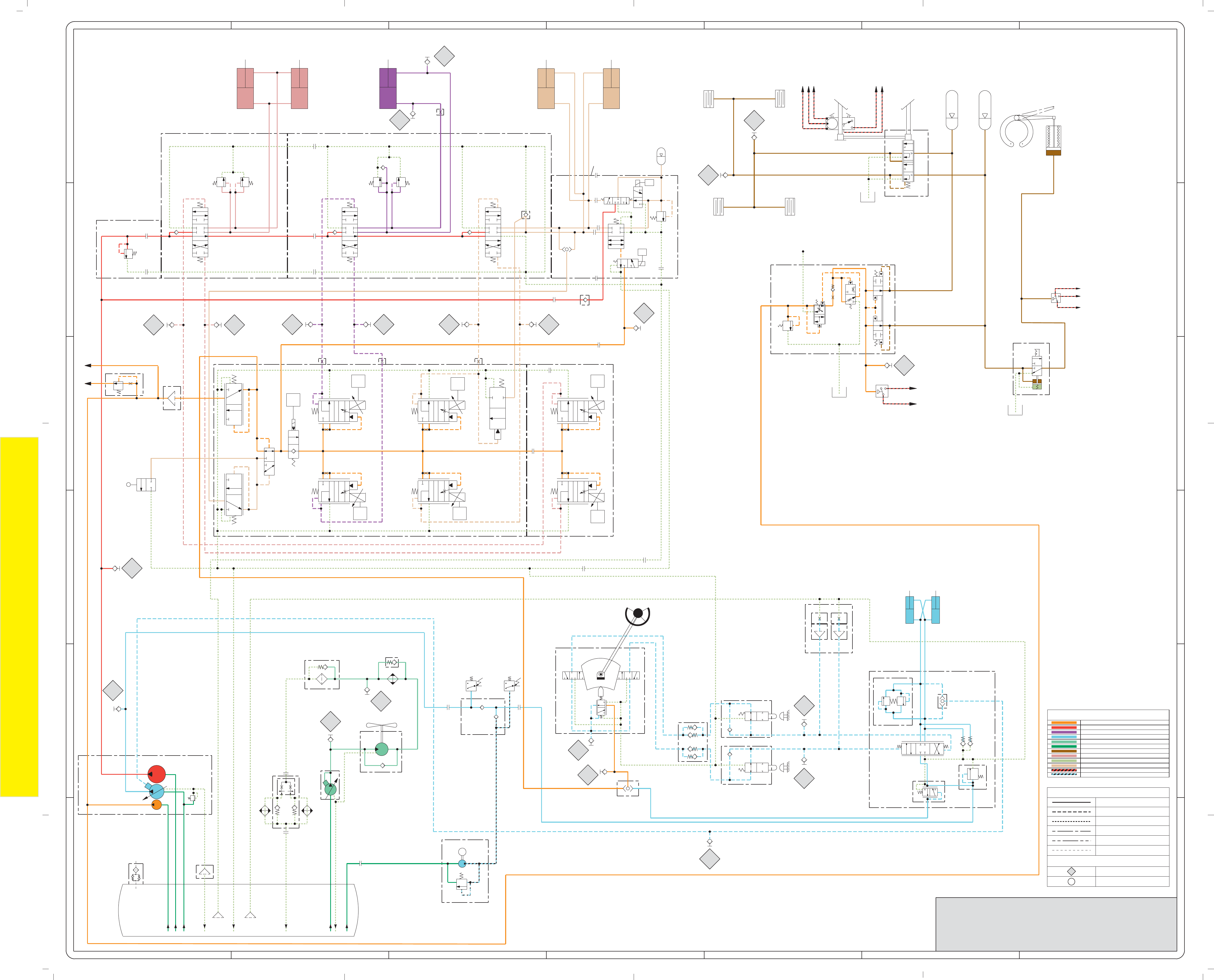Click the gray title block at bottom right
The height and width of the screenshot is (980, 1214).
1056,924
